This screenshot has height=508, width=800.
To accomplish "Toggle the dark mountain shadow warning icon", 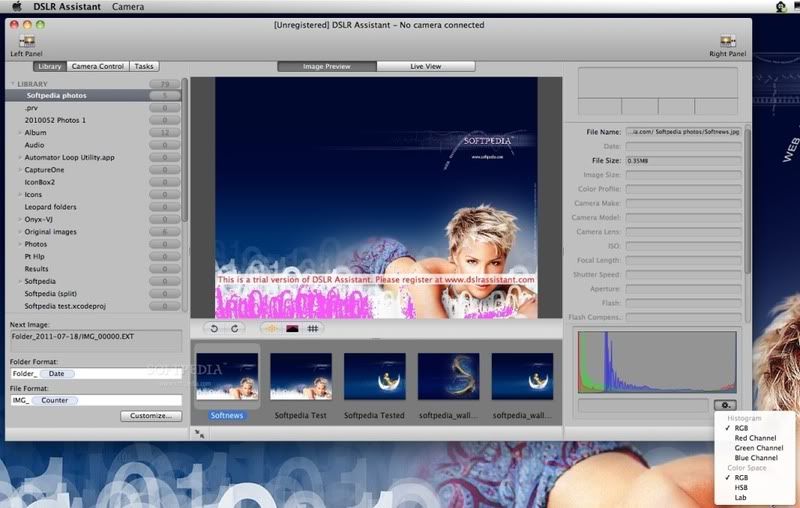I will pyautogui.click(x=292, y=328).
